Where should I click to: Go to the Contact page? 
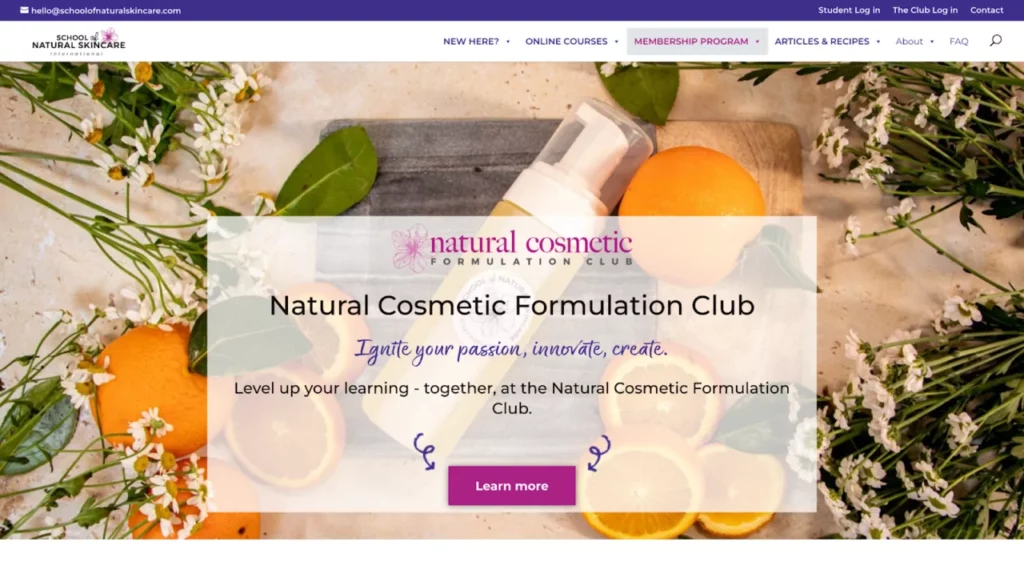point(986,10)
